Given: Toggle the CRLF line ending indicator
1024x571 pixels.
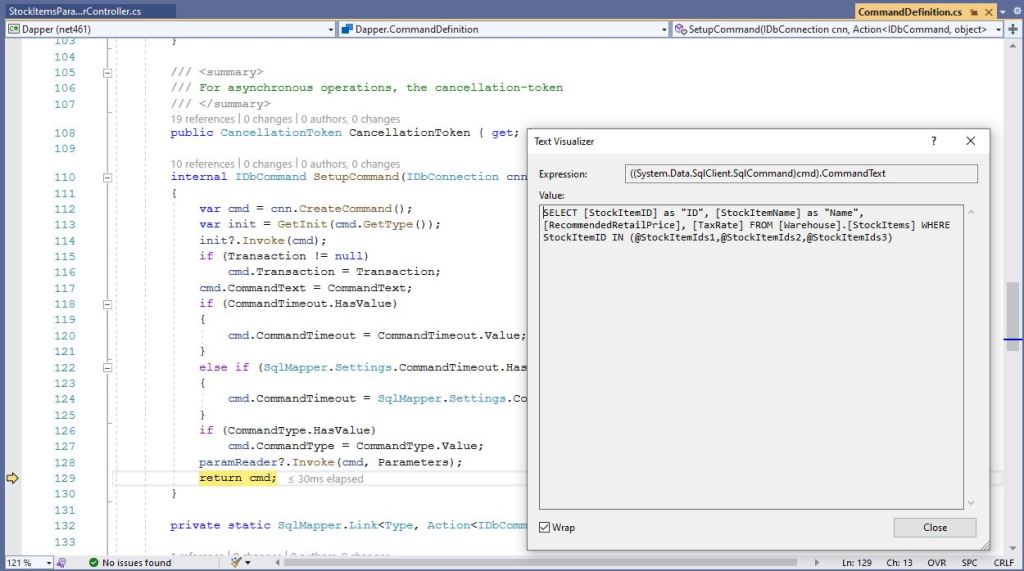Looking at the screenshot, I should pyautogui.click(x=1003, y=563).
